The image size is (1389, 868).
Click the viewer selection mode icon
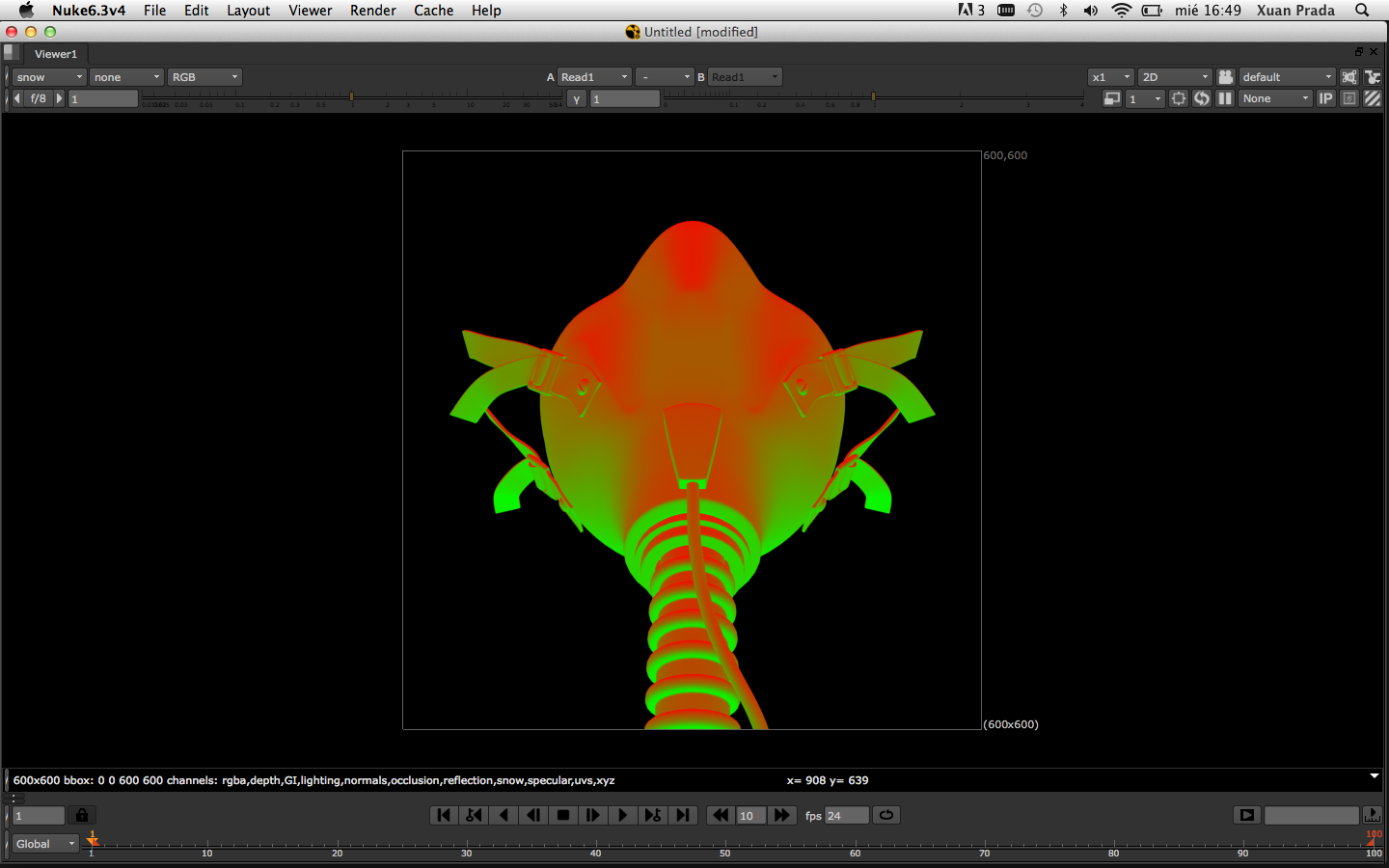click(1373, 77)
